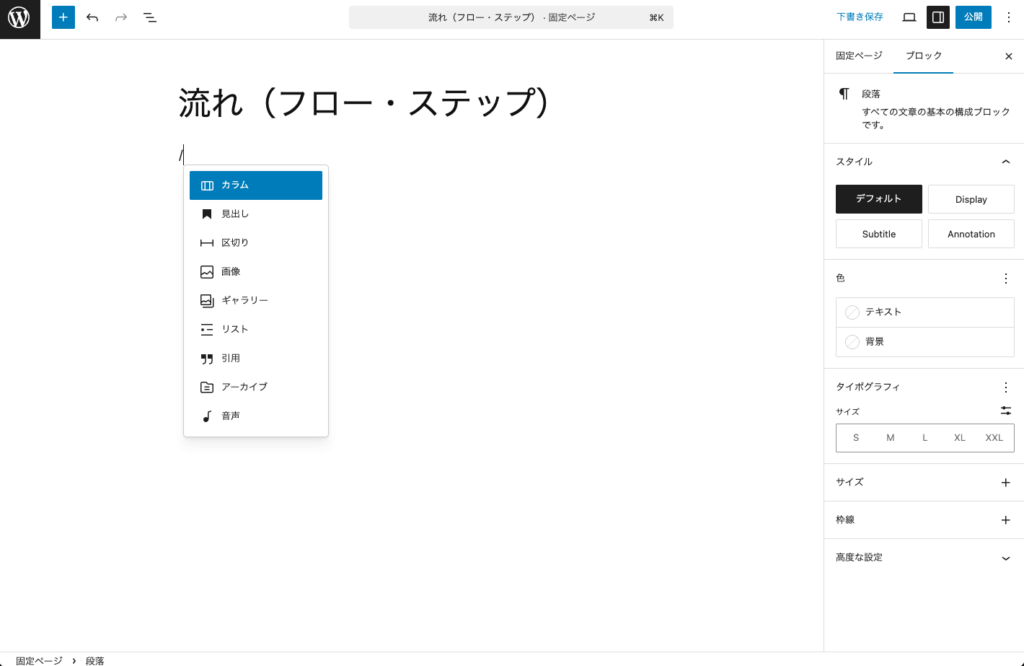The height and width of the screenshot is (666, 1024).
Task: Open the block inserter plus icon
Action: coord(62,17)
